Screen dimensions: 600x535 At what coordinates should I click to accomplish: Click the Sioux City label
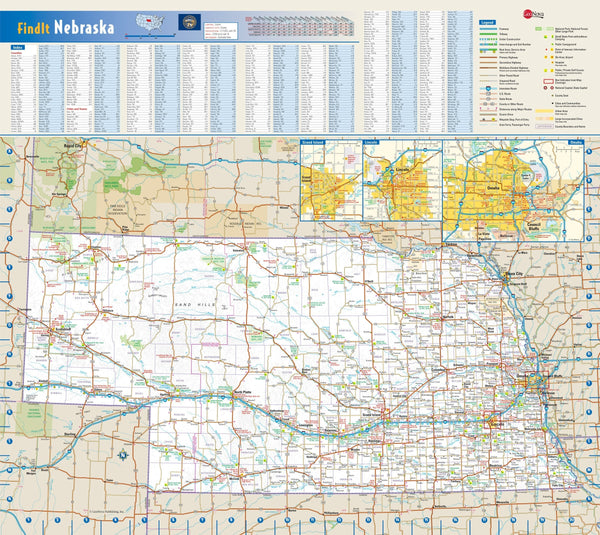514,274
